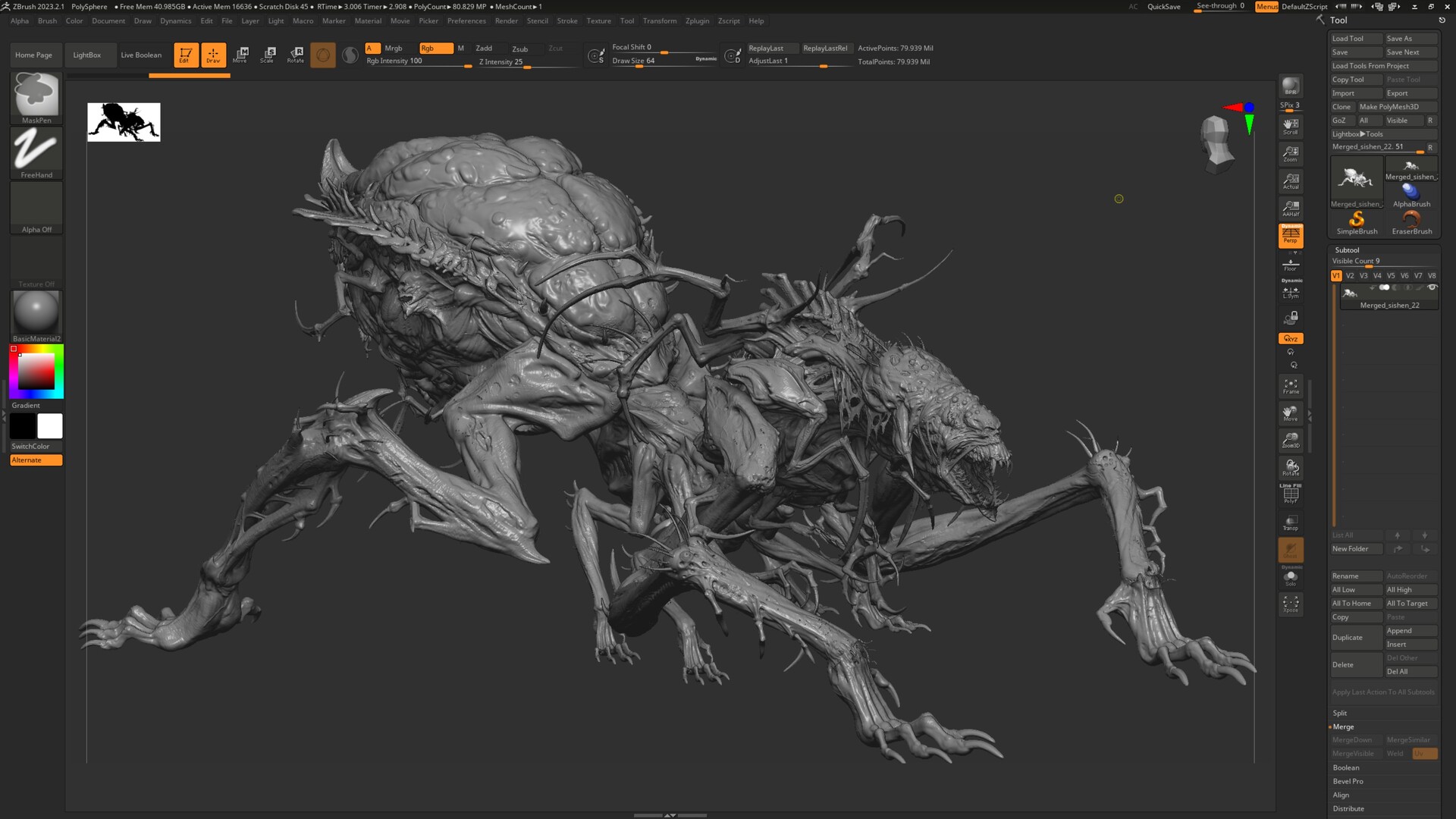1456x819 pixels.
Task: Toggle Dynamic Persp perspective mode
Action: [x=1290, y=235]
